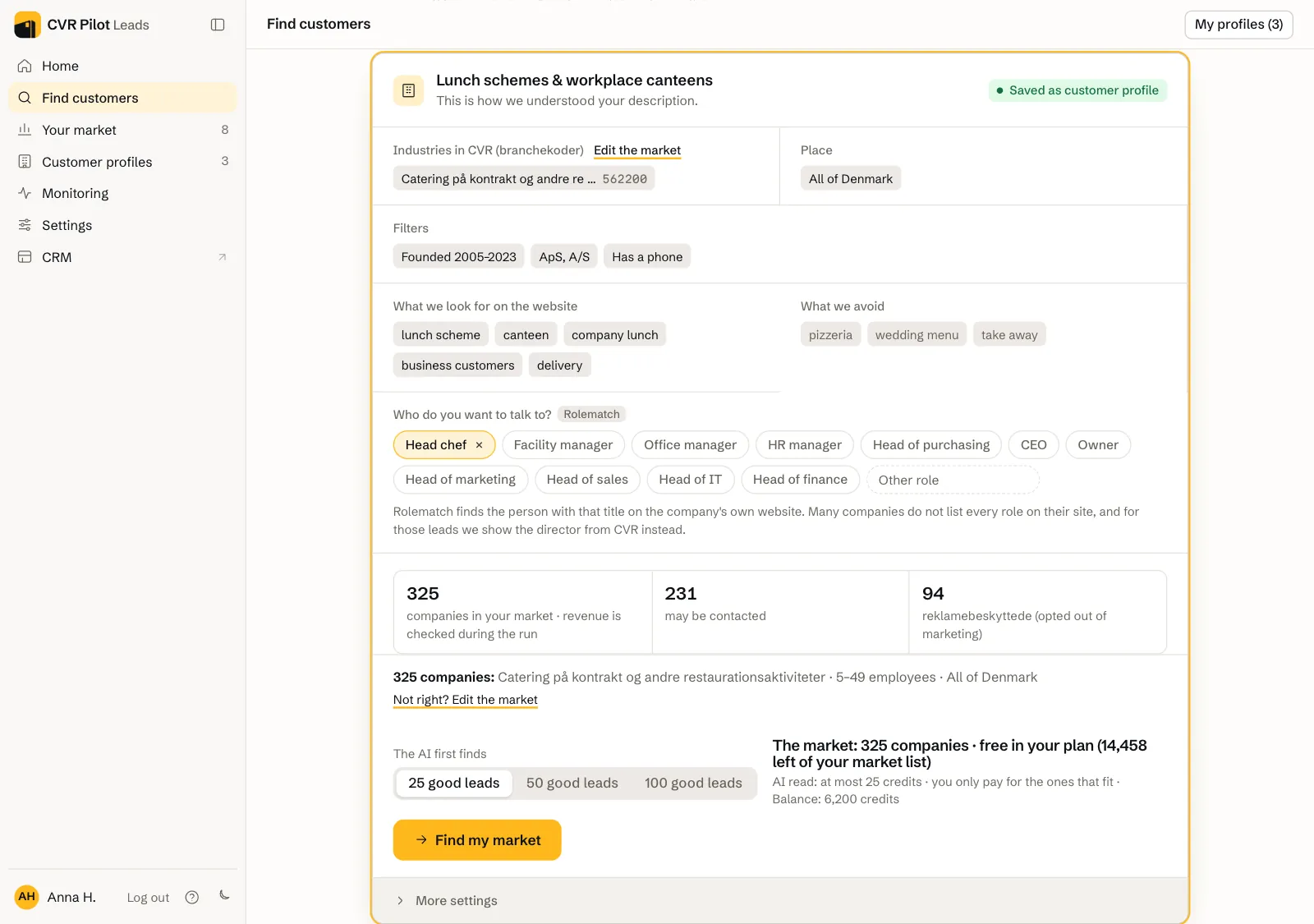Click the CVR Pilot logo icon

point(27,25)
